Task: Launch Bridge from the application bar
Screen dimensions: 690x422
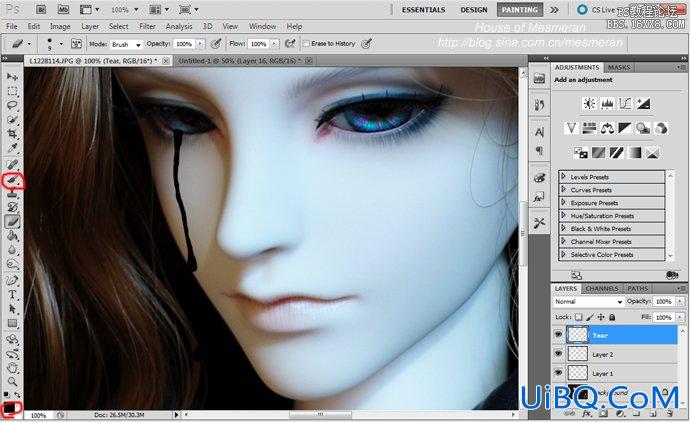Action: 41,9
